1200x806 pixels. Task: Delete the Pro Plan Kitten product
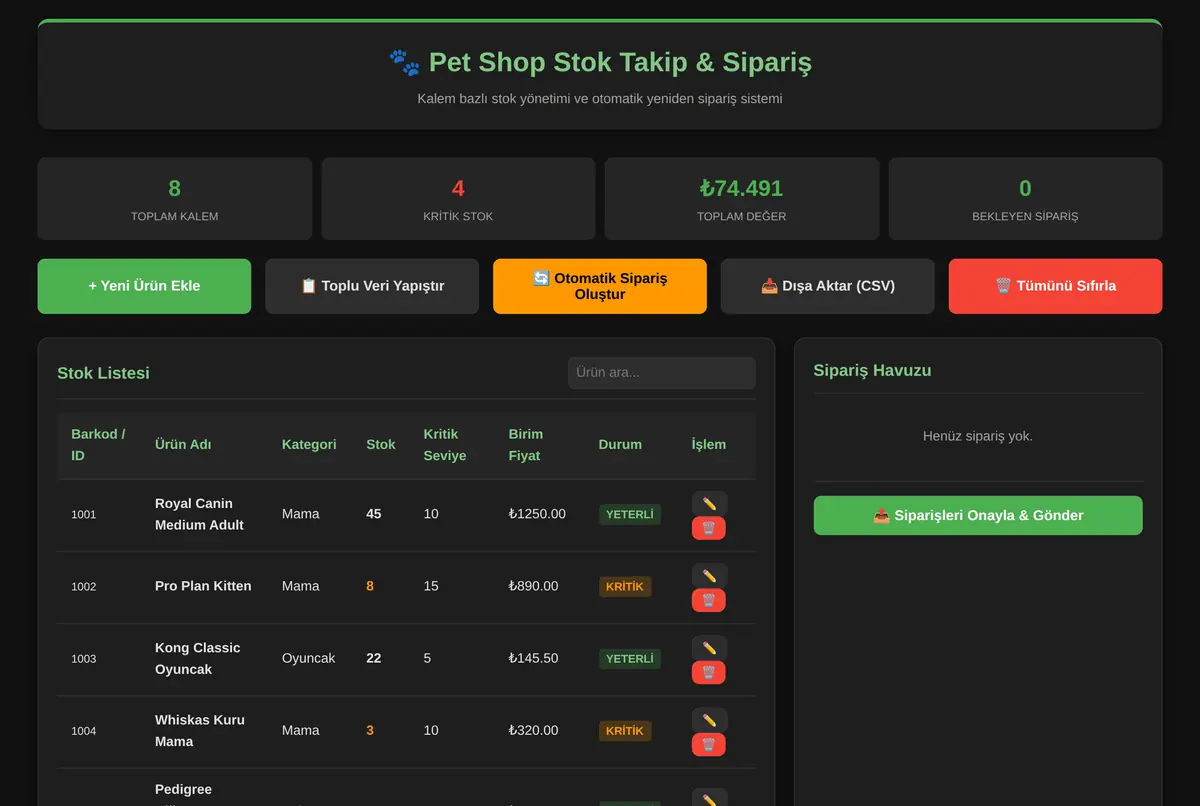[x=709, y=600]
